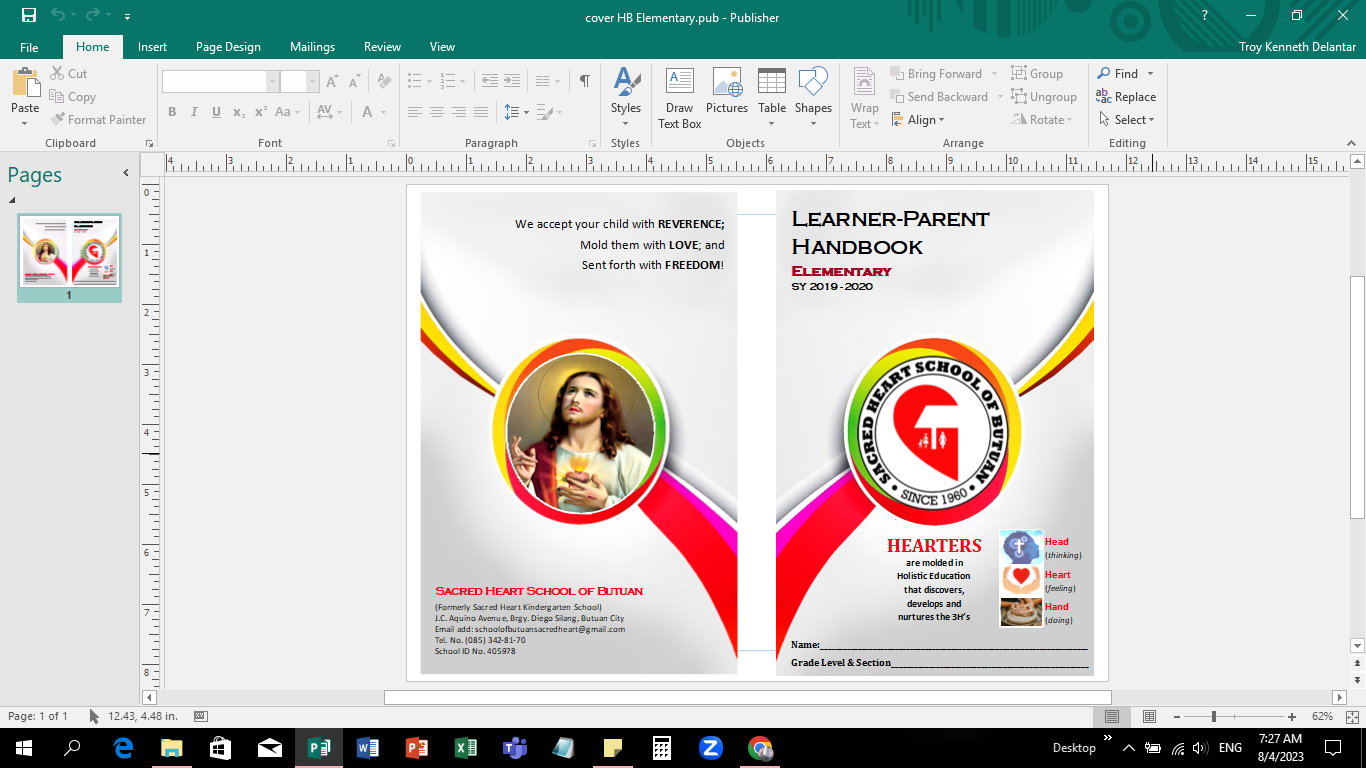The image size is (1366, 768).
Task: Switch to the Review tab
Action: coord(382,47)
